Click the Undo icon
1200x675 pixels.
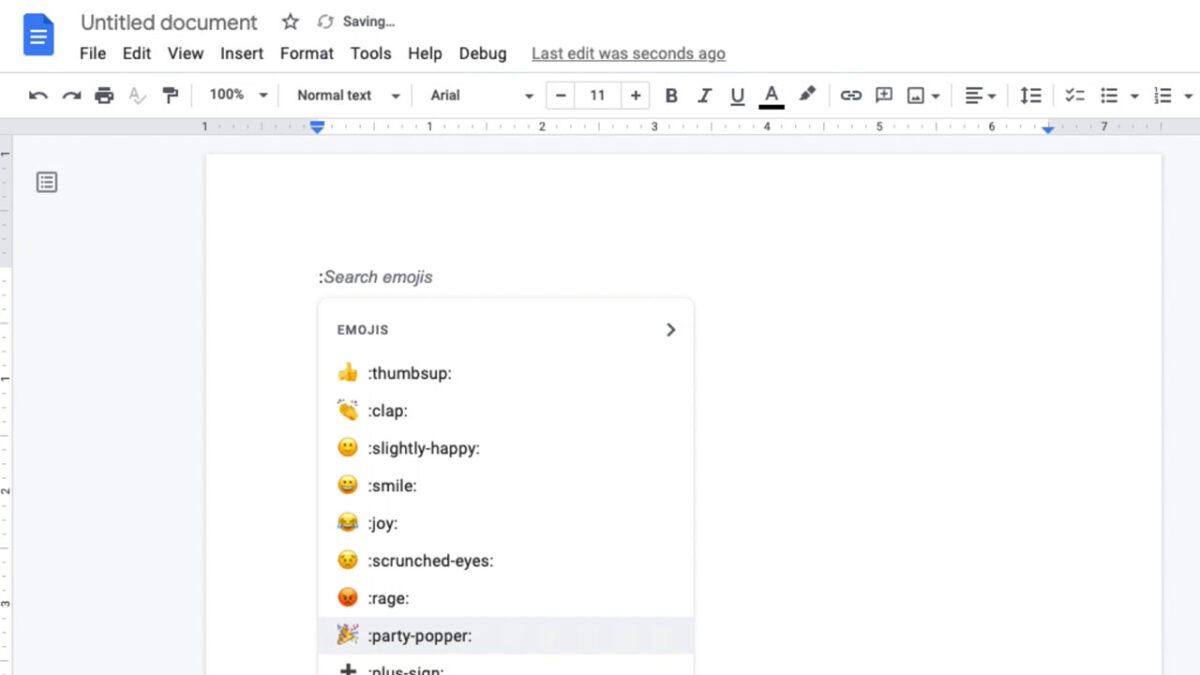pos(38,95)
